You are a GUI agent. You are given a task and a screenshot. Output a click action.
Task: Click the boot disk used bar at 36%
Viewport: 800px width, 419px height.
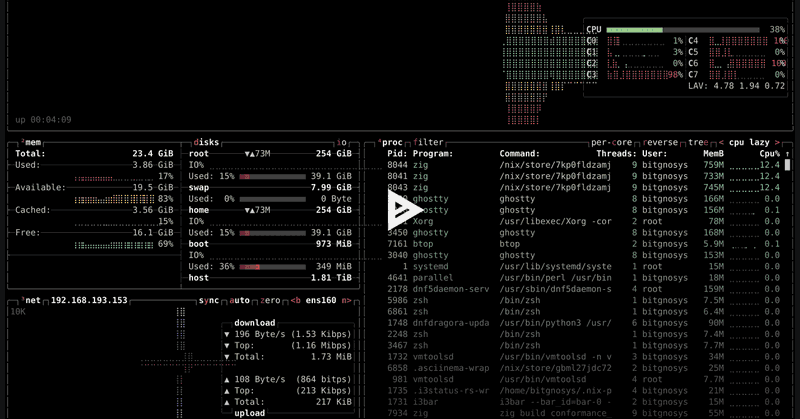coord(272,266)
